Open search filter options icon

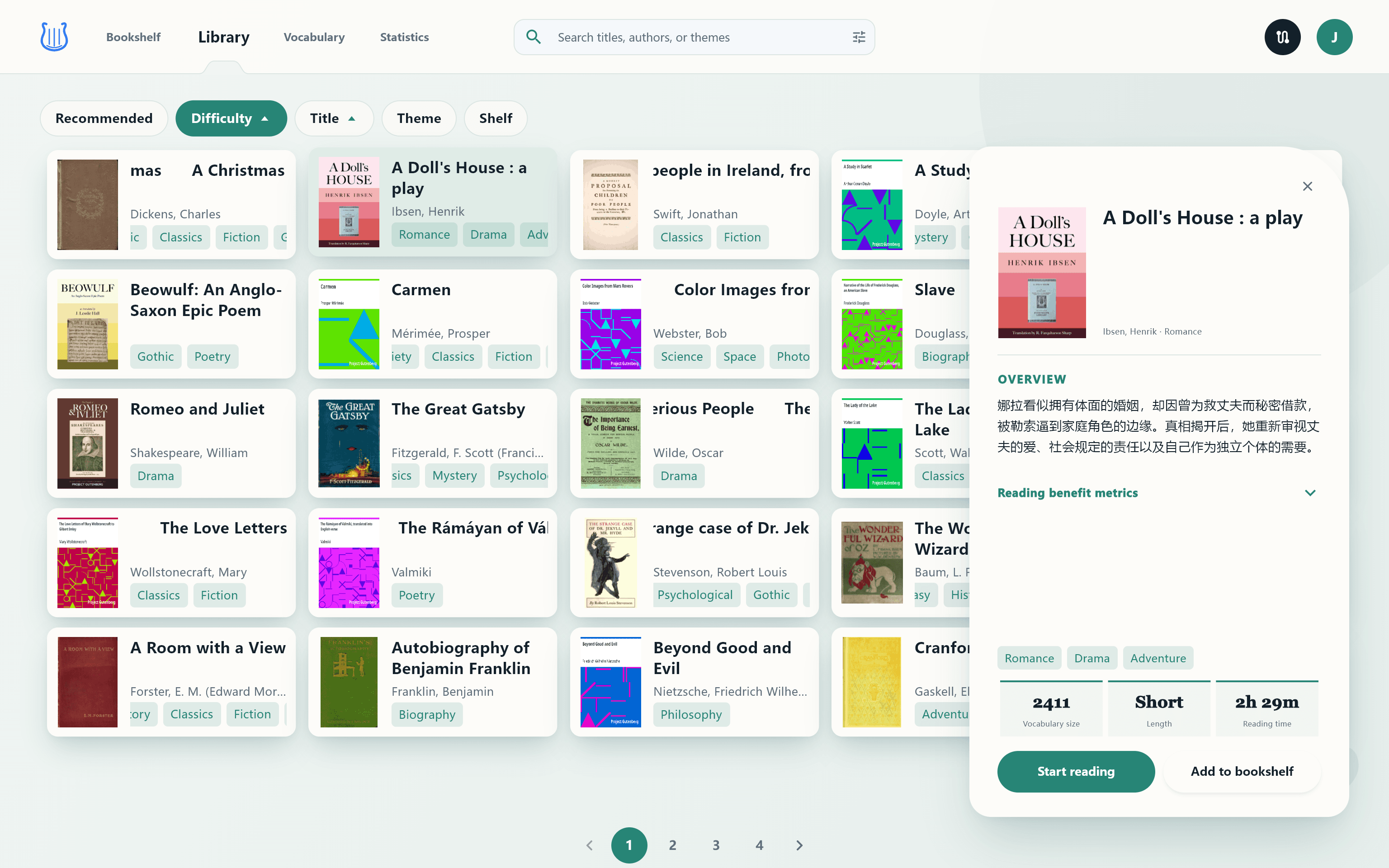tap(859, 38)
